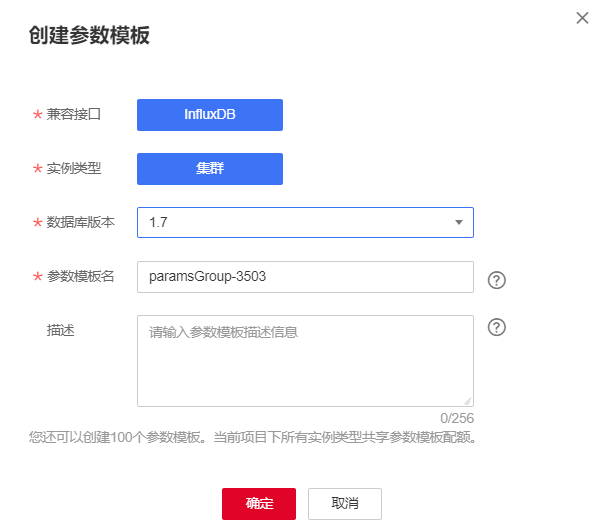Click quota hint text about 100个参数模板
The height and width of the screenshot is (532, 600).
(253, 437)
